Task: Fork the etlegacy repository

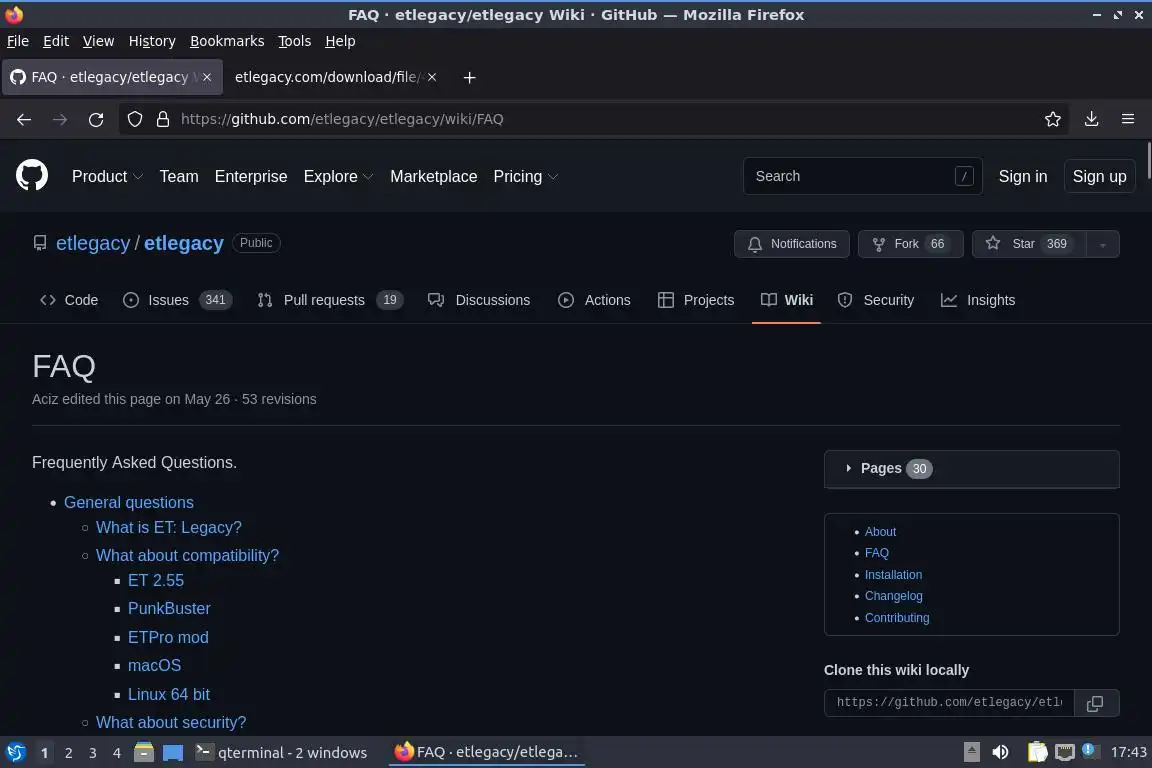Action: point(910,244)
